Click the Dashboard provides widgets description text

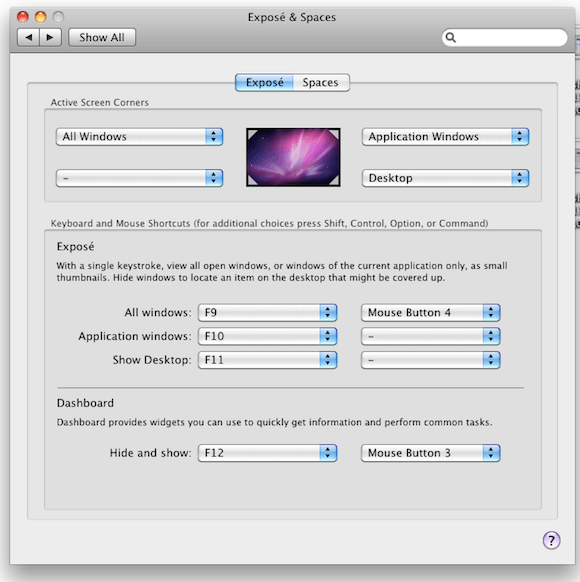275,422
